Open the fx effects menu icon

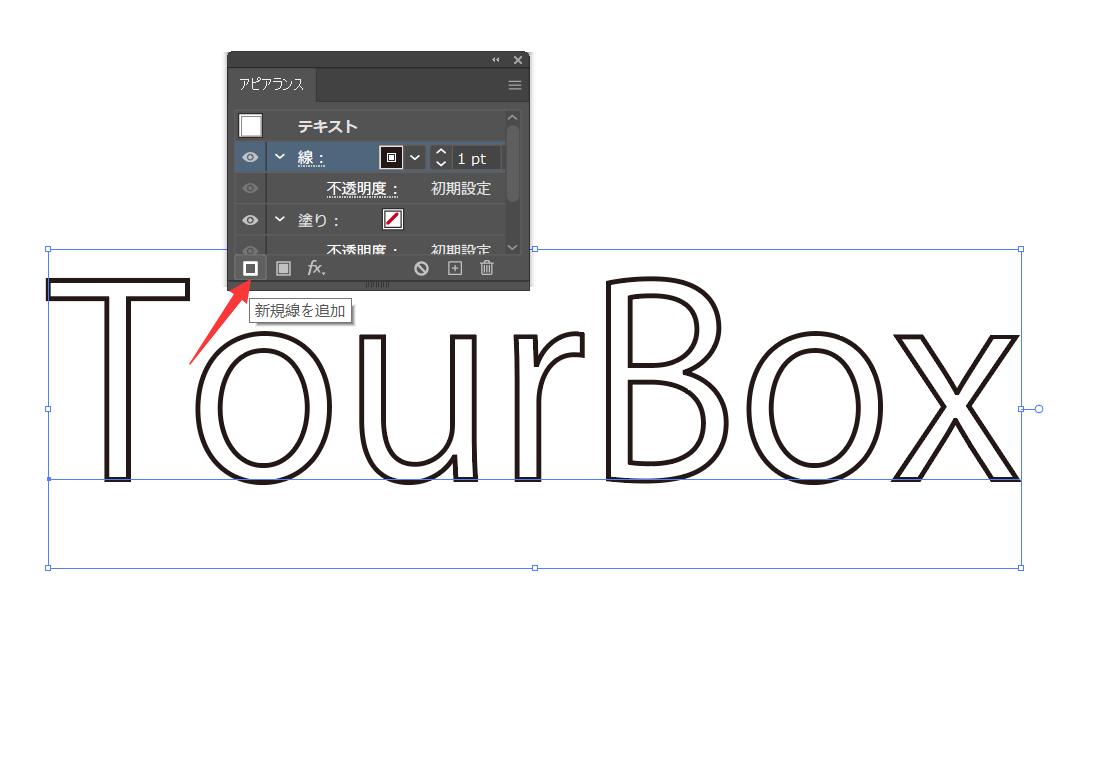tap(317, 269)
